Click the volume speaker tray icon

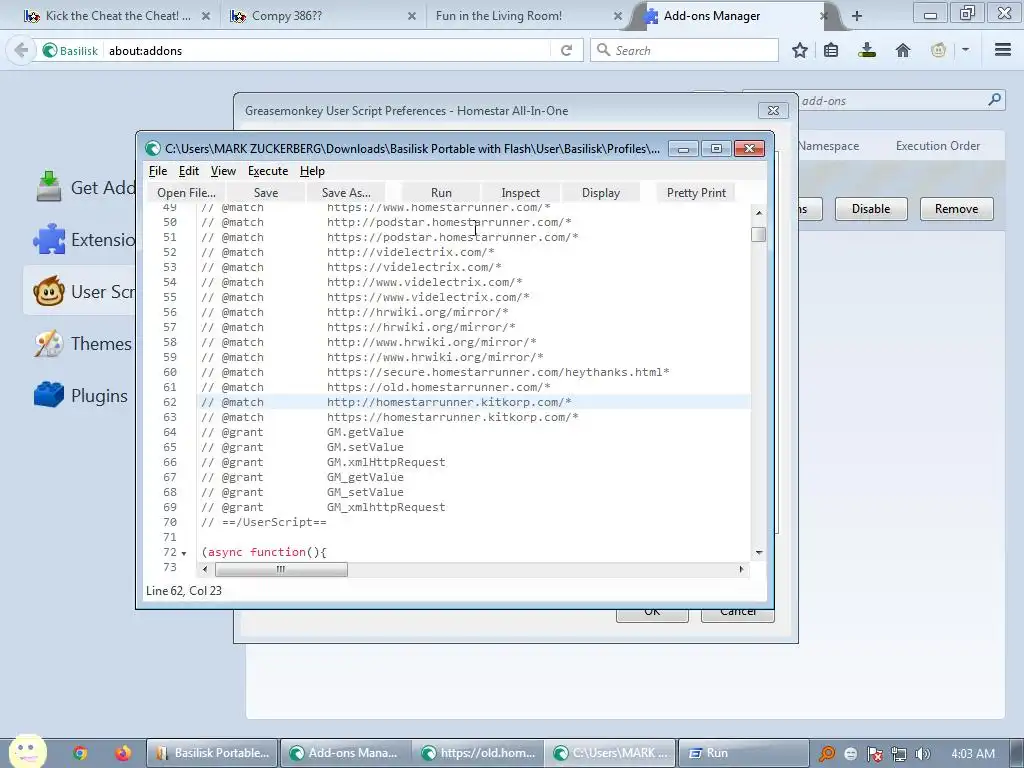[x=922, y=754]
